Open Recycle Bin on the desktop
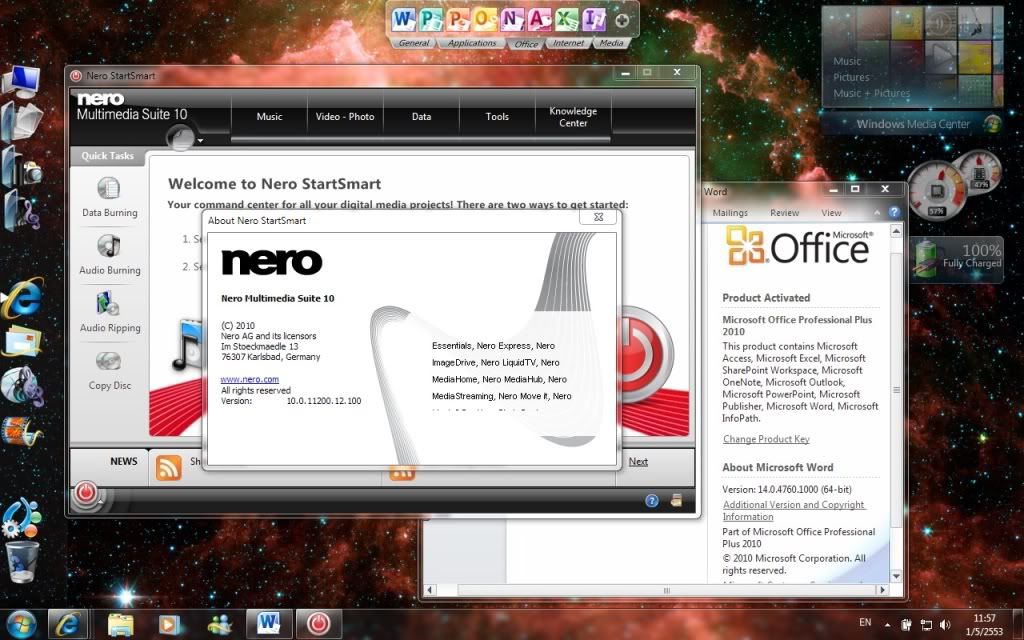The width and height of the screenshot is (1024, 640). point(22,562)
